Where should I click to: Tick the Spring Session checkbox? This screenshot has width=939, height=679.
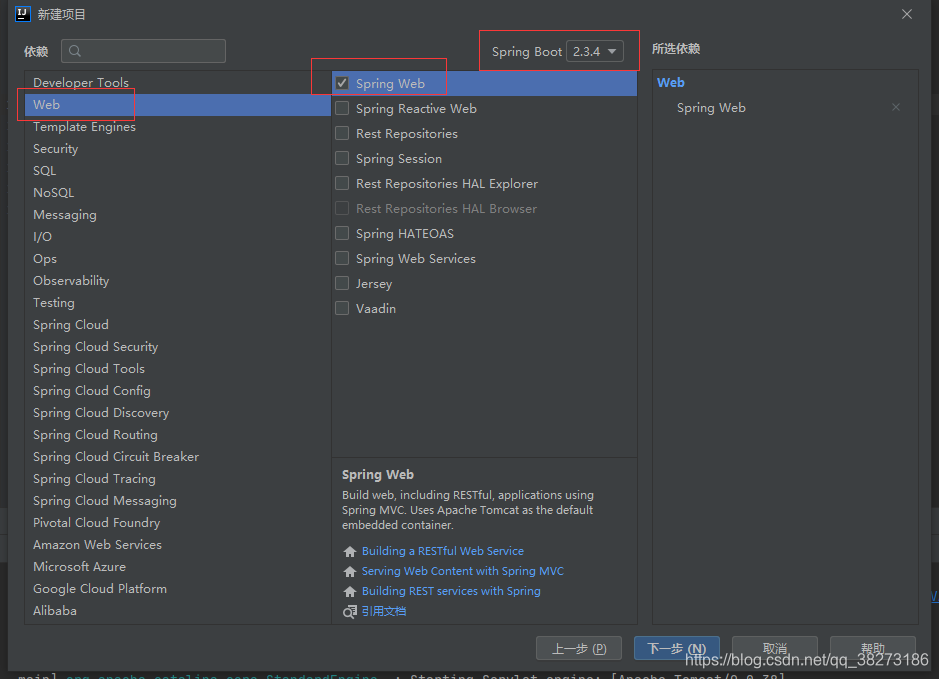pos(342,158)
